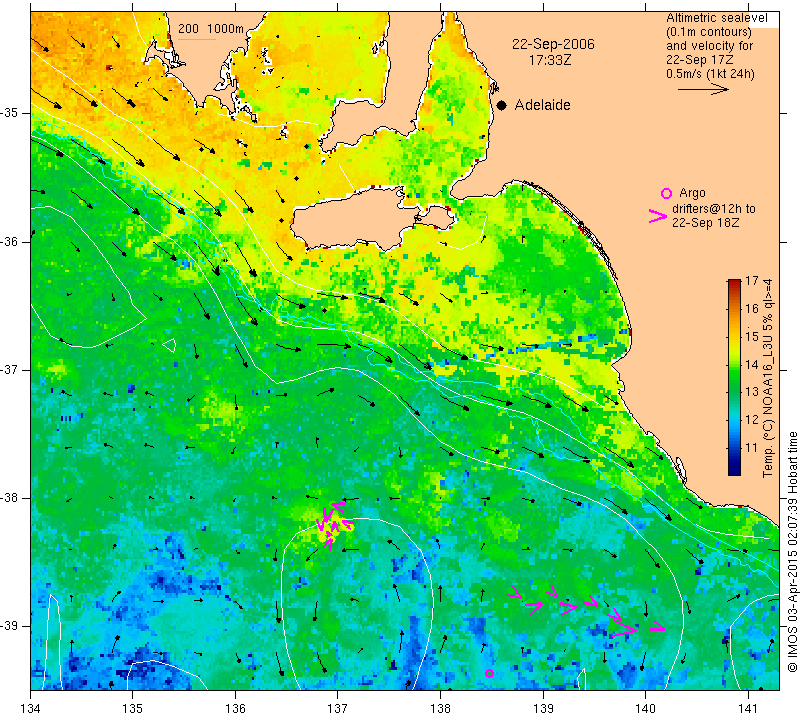Click latitude axis label -38

click(x=10, y=498)
